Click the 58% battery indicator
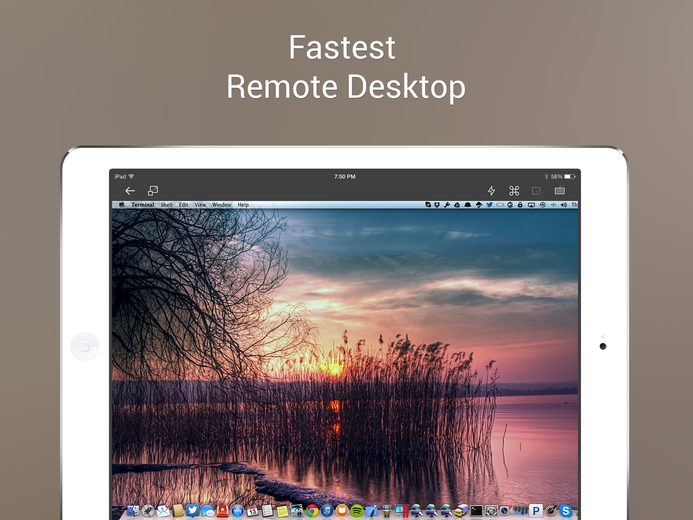 click(563, 177)
